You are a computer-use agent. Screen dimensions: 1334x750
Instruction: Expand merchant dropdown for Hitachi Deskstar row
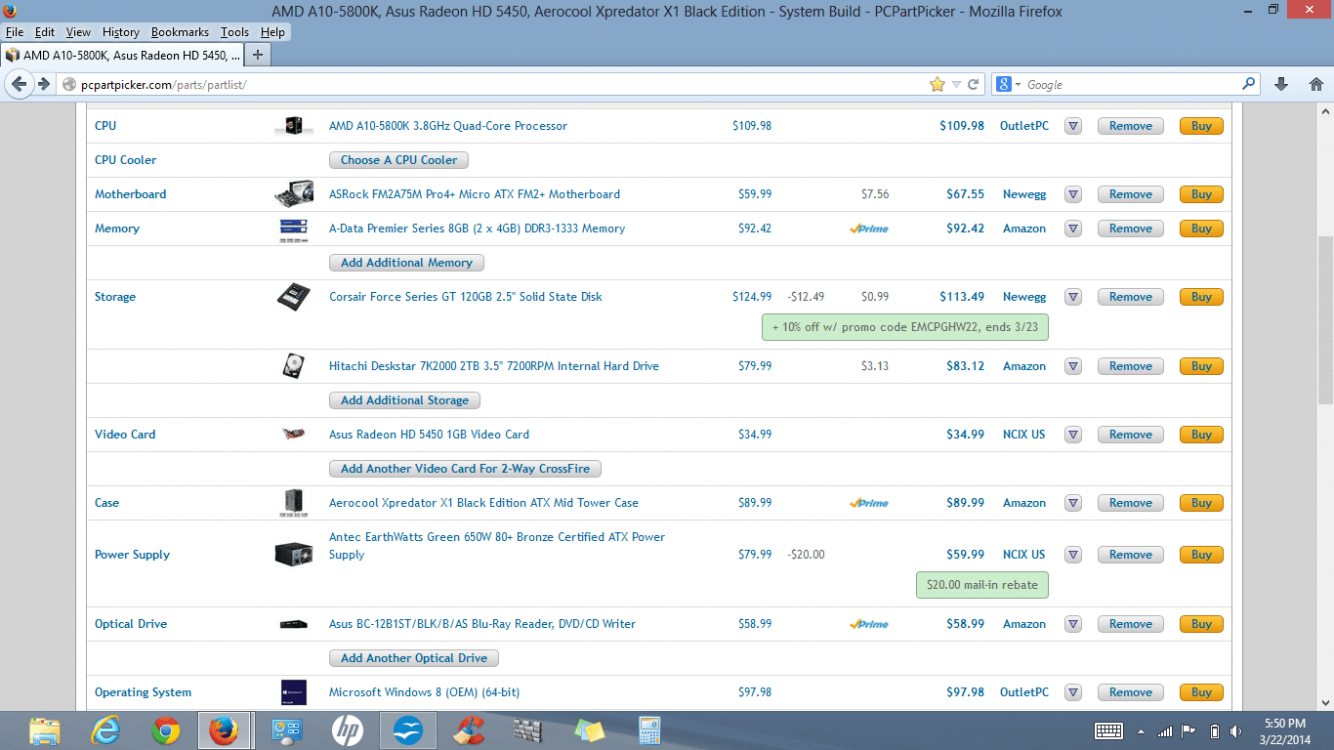[x=1073, y=366]
